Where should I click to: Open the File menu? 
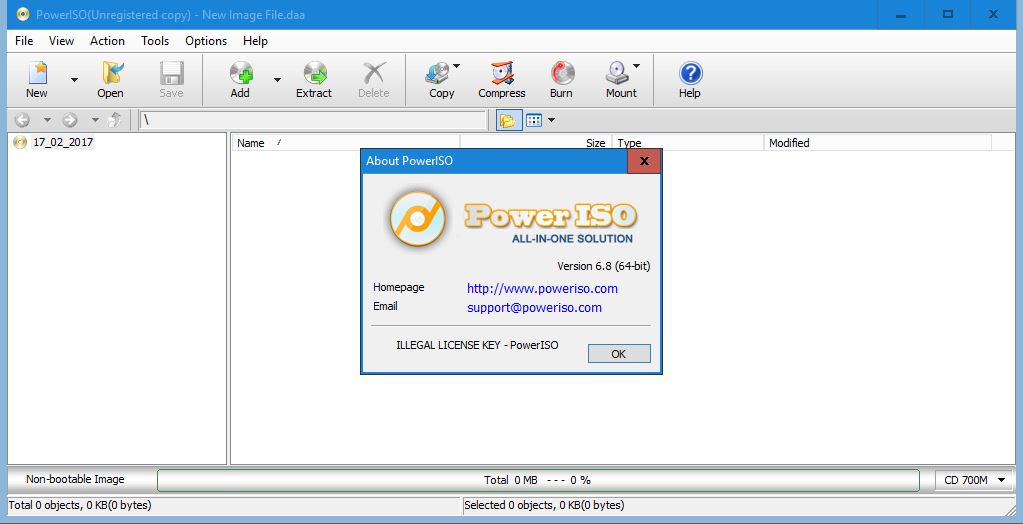24,40
